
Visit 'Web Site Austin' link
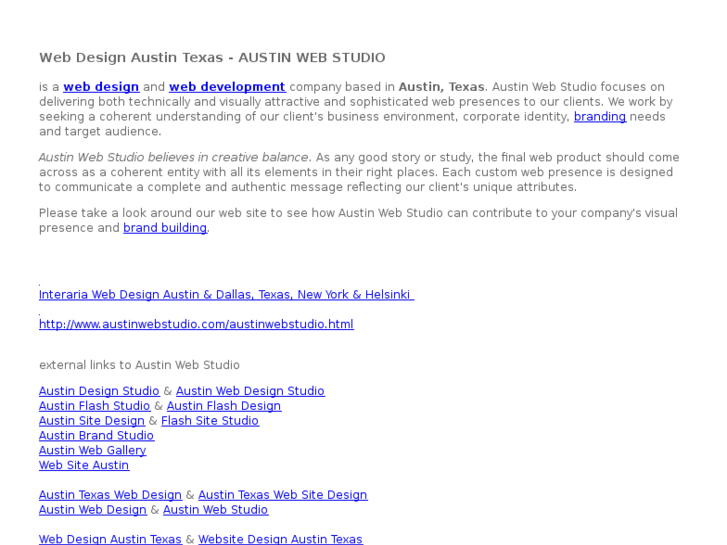tap(84, 465)
